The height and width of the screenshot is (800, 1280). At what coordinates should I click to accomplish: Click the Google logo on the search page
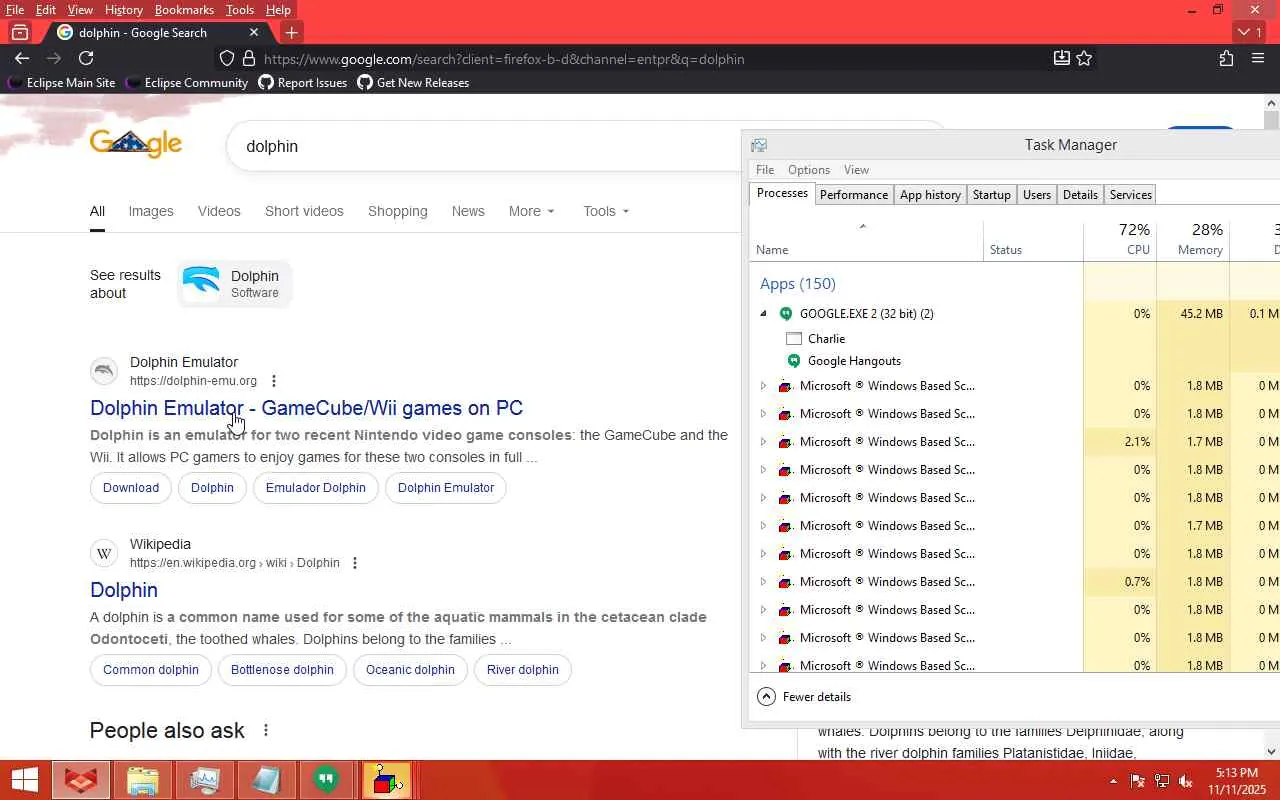pyautogui.click(x=136, y=144)
